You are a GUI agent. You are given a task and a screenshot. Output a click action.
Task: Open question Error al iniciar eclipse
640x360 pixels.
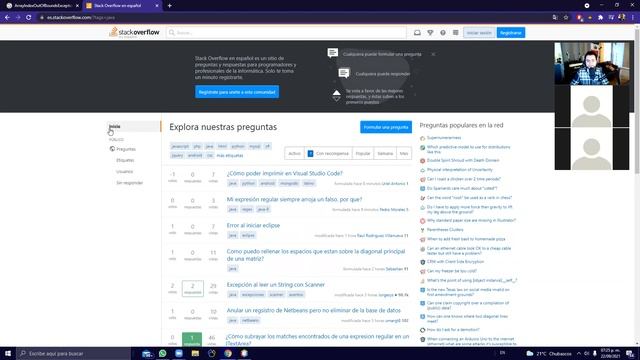click(x=253, y=225)
